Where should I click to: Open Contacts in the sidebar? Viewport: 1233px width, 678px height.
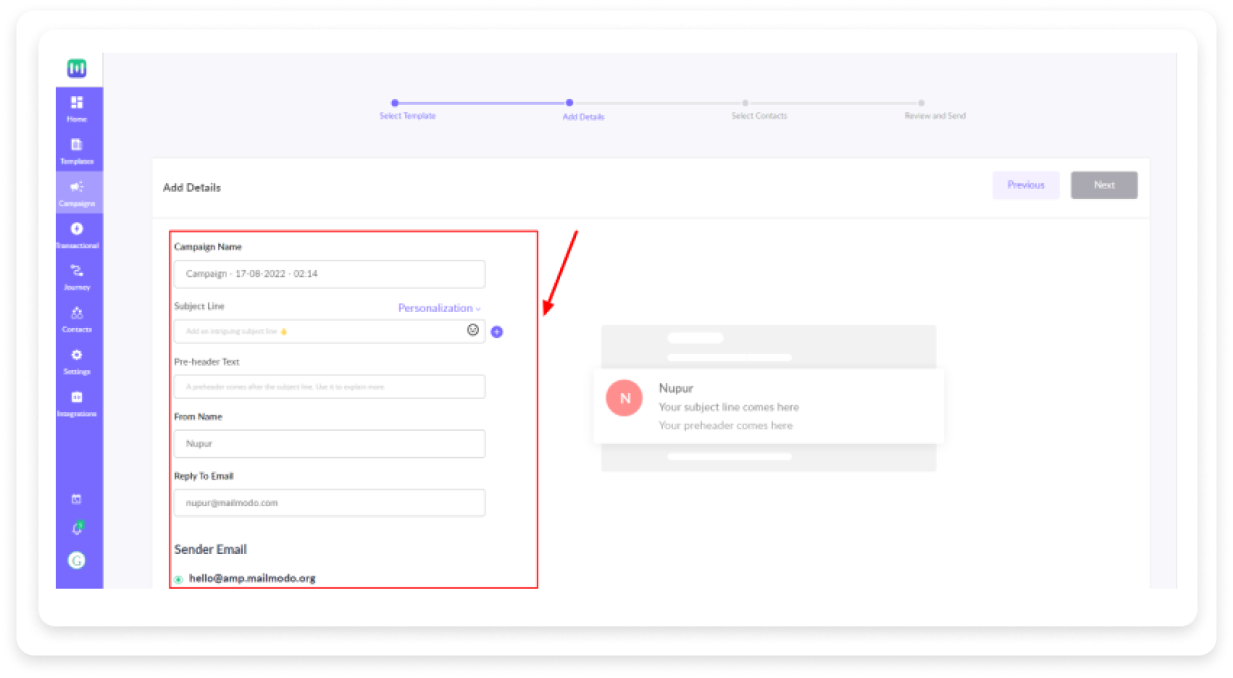pos(77,318)
